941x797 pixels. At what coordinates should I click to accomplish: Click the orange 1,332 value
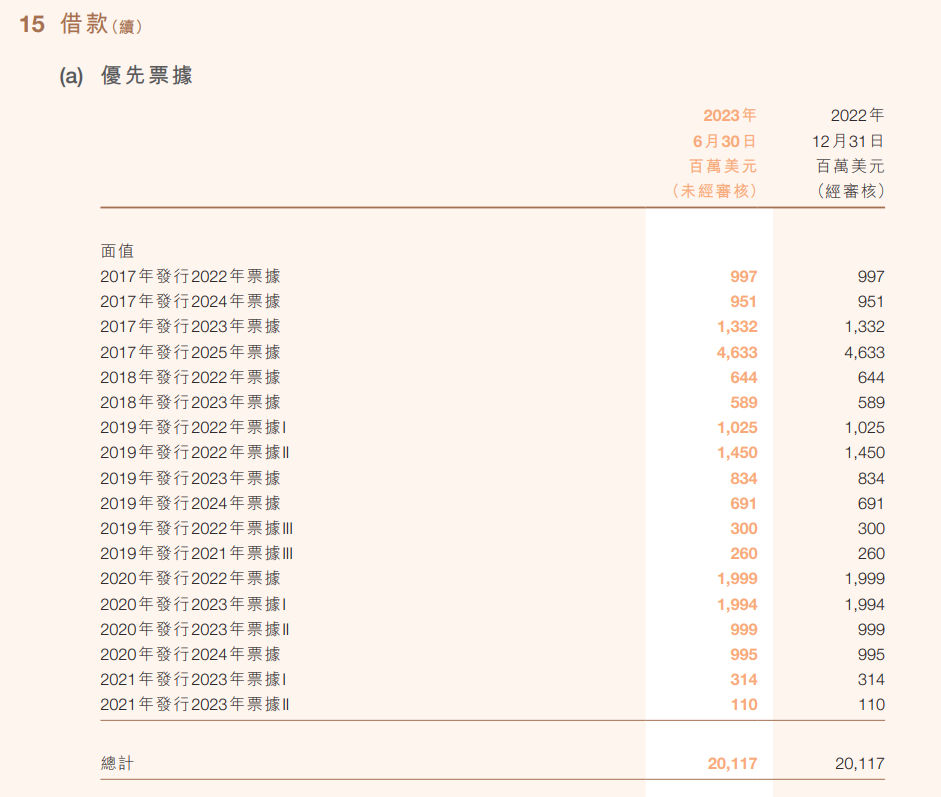coord(737,326)
